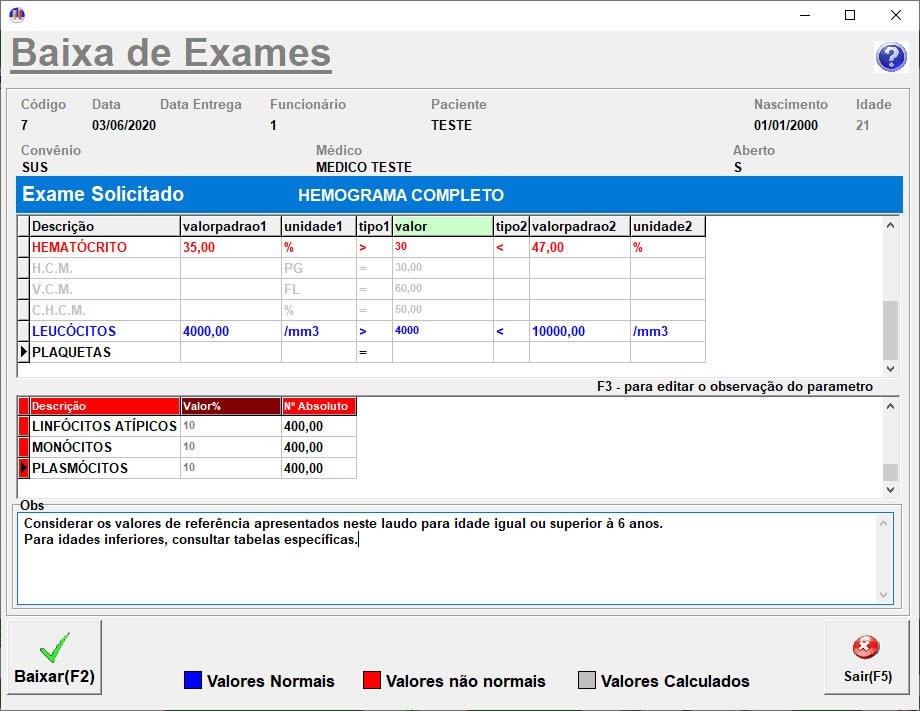Viewport: 920px width, 711px height.
Task: Click the empty valor cell of PLAQUETAS
Action: 442,352
